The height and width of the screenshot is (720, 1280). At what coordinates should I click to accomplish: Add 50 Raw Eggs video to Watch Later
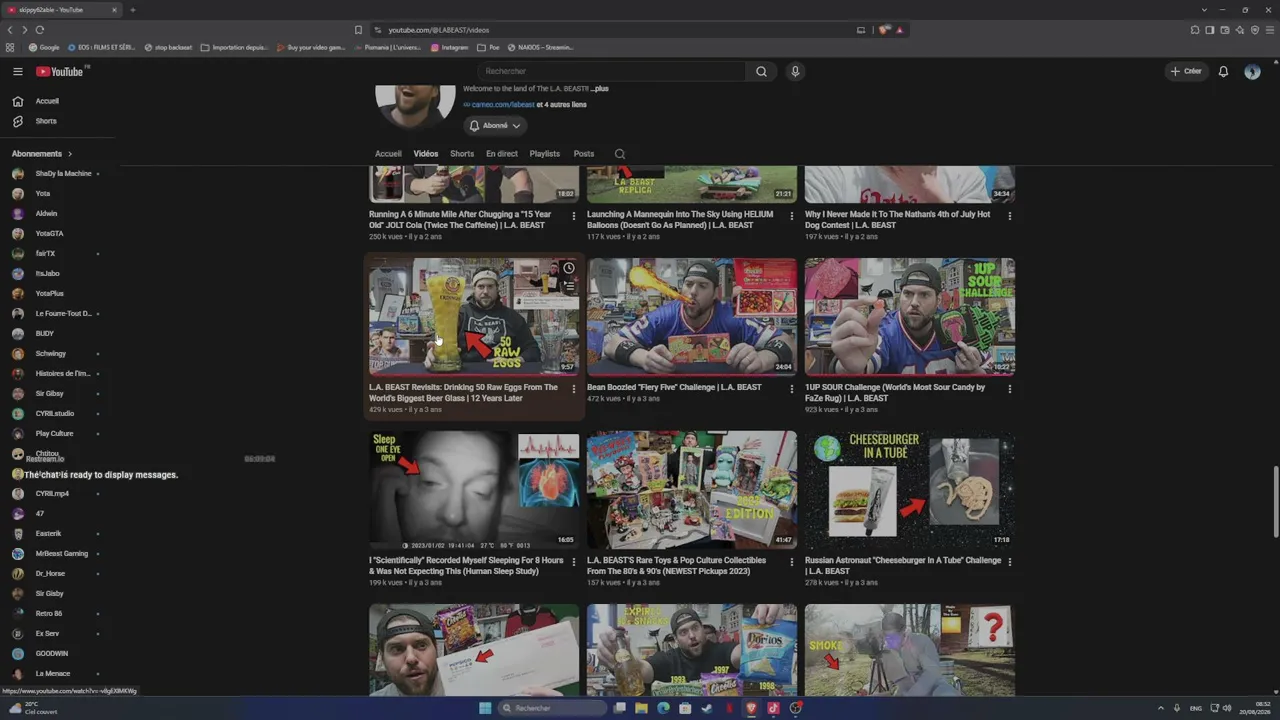click(568, 268)
